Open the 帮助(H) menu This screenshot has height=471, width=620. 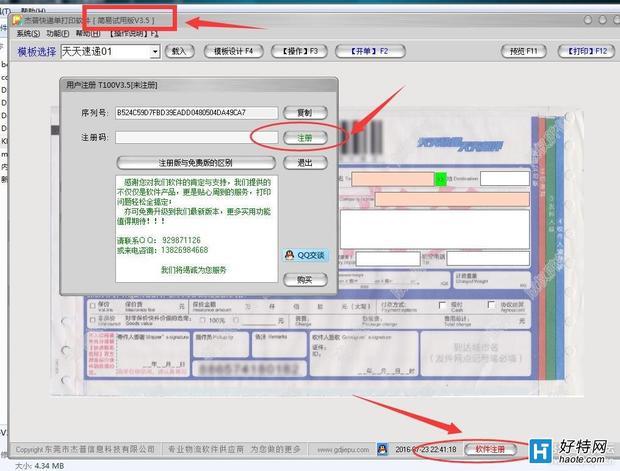pyautogui.click(x=87, y=34)
